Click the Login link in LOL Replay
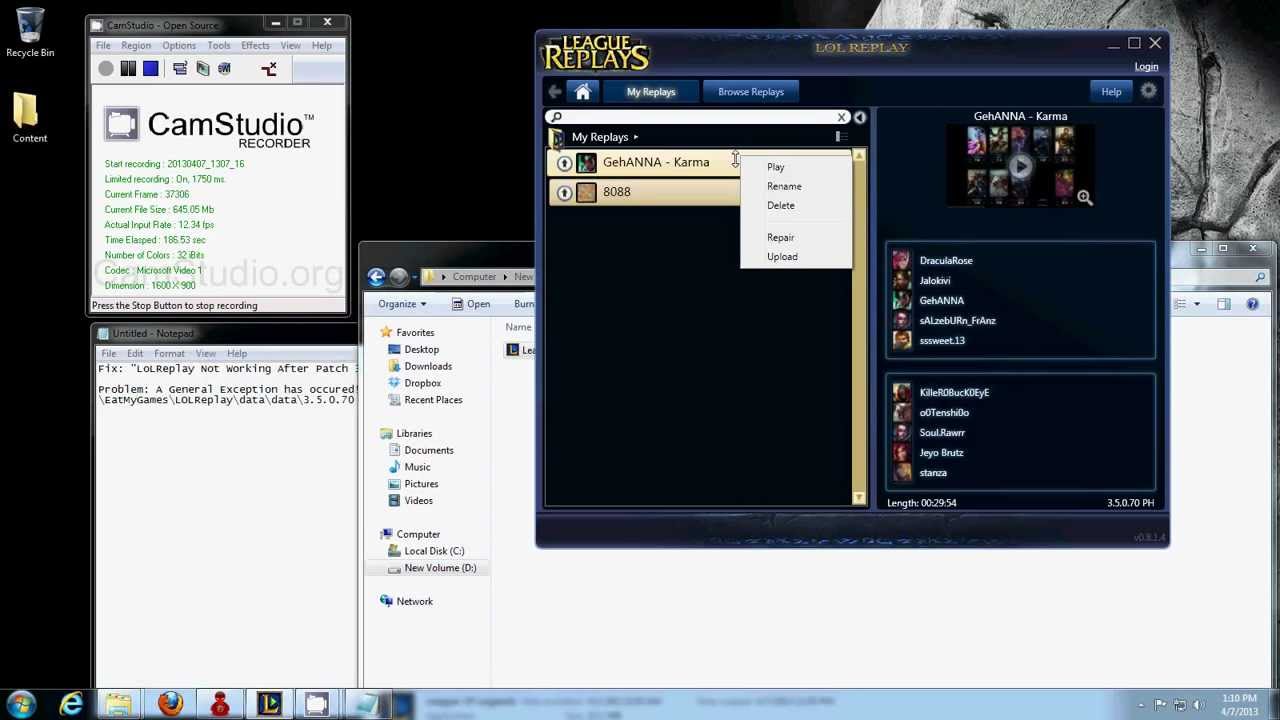Screen dimensions: 1280x720 click(x=1146, y=67)
